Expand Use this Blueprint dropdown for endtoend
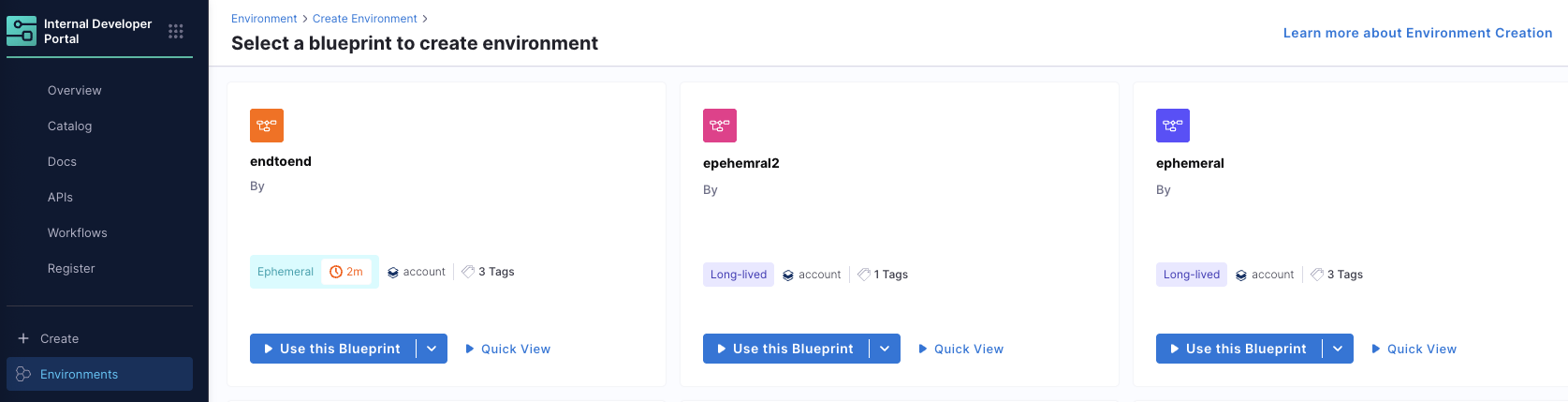The height and width of the screenshot is (402, 1568). coord(432,349)
